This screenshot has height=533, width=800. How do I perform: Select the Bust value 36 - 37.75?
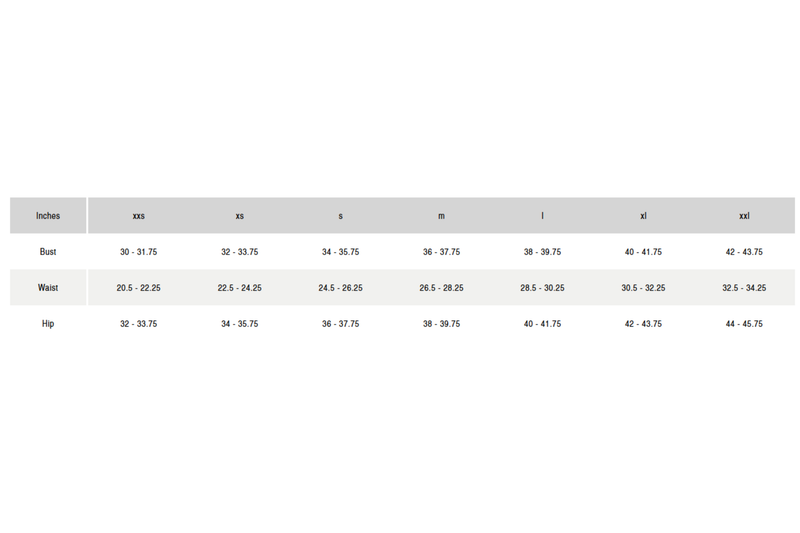[x=441, y=252]
